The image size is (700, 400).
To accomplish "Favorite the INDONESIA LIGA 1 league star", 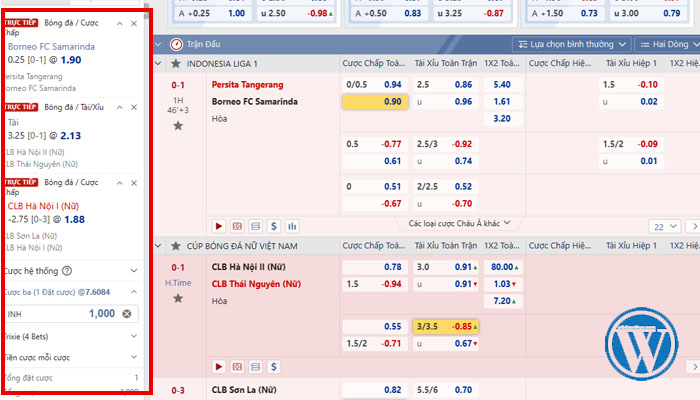I will tap(176, 64).
